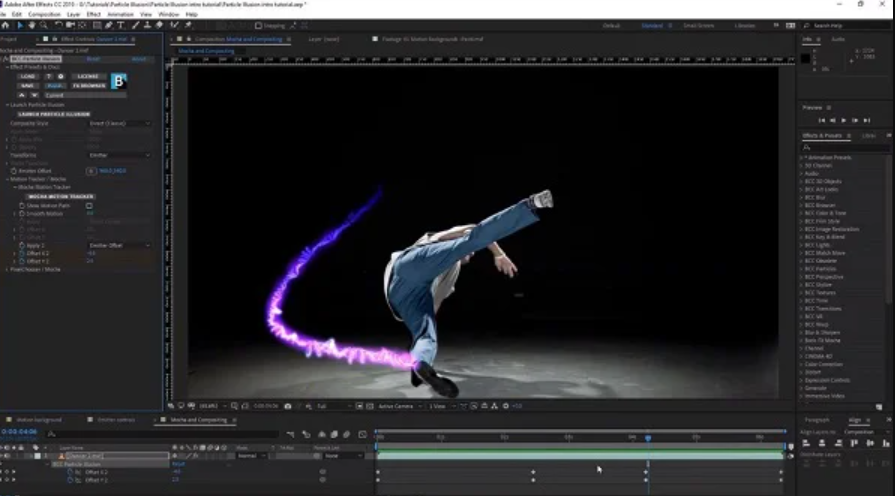Open the Composite Style dropdown
The height and width of the screenshot is (496, 895).
coord(119,123)
